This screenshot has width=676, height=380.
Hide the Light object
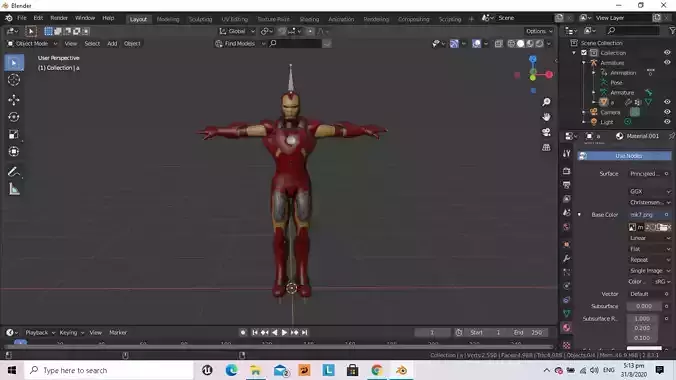click(667, 122)
